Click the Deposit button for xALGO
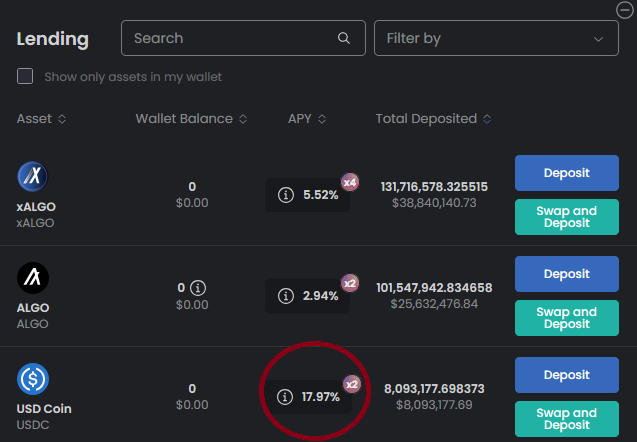637x442 pixels. (567, 173)
